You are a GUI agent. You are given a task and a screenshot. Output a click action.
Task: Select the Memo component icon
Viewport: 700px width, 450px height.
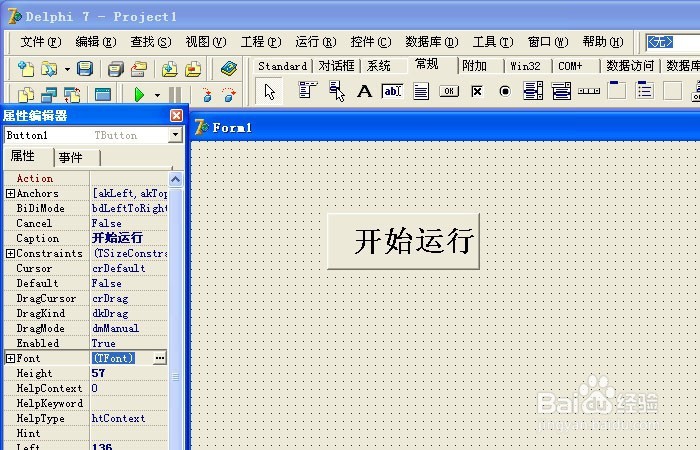tap(421, 91)
